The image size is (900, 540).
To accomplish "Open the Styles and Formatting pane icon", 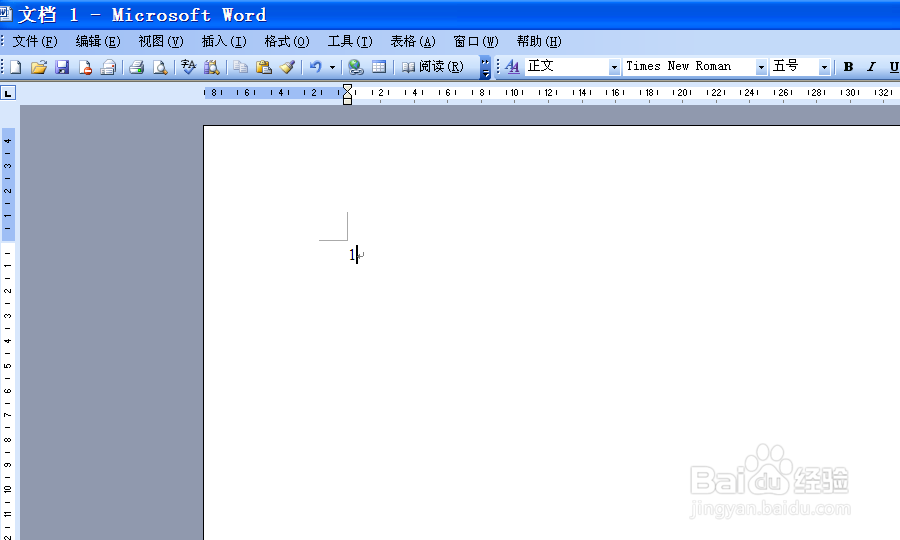I will pos(513,67).
